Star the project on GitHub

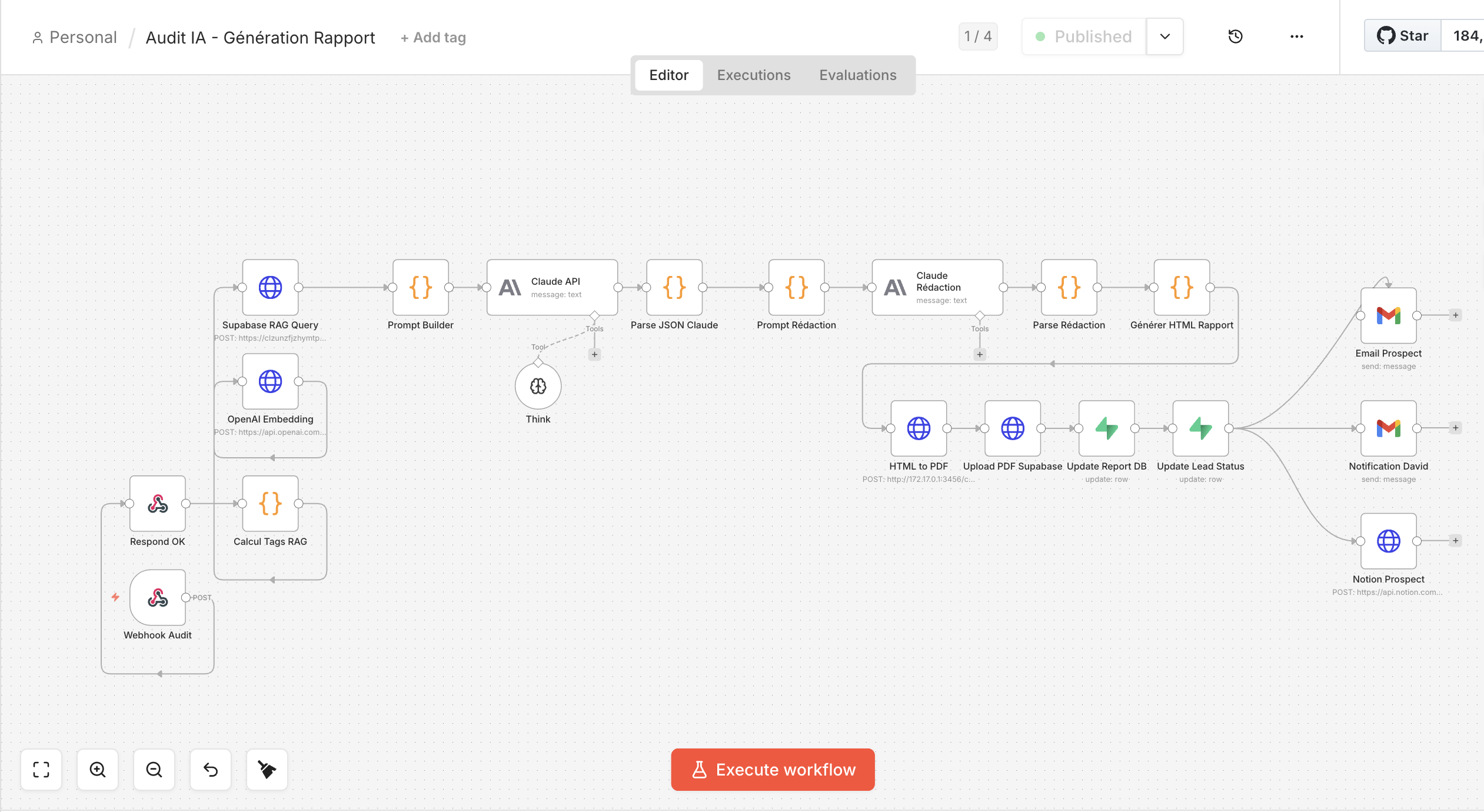pos(1402,35)
